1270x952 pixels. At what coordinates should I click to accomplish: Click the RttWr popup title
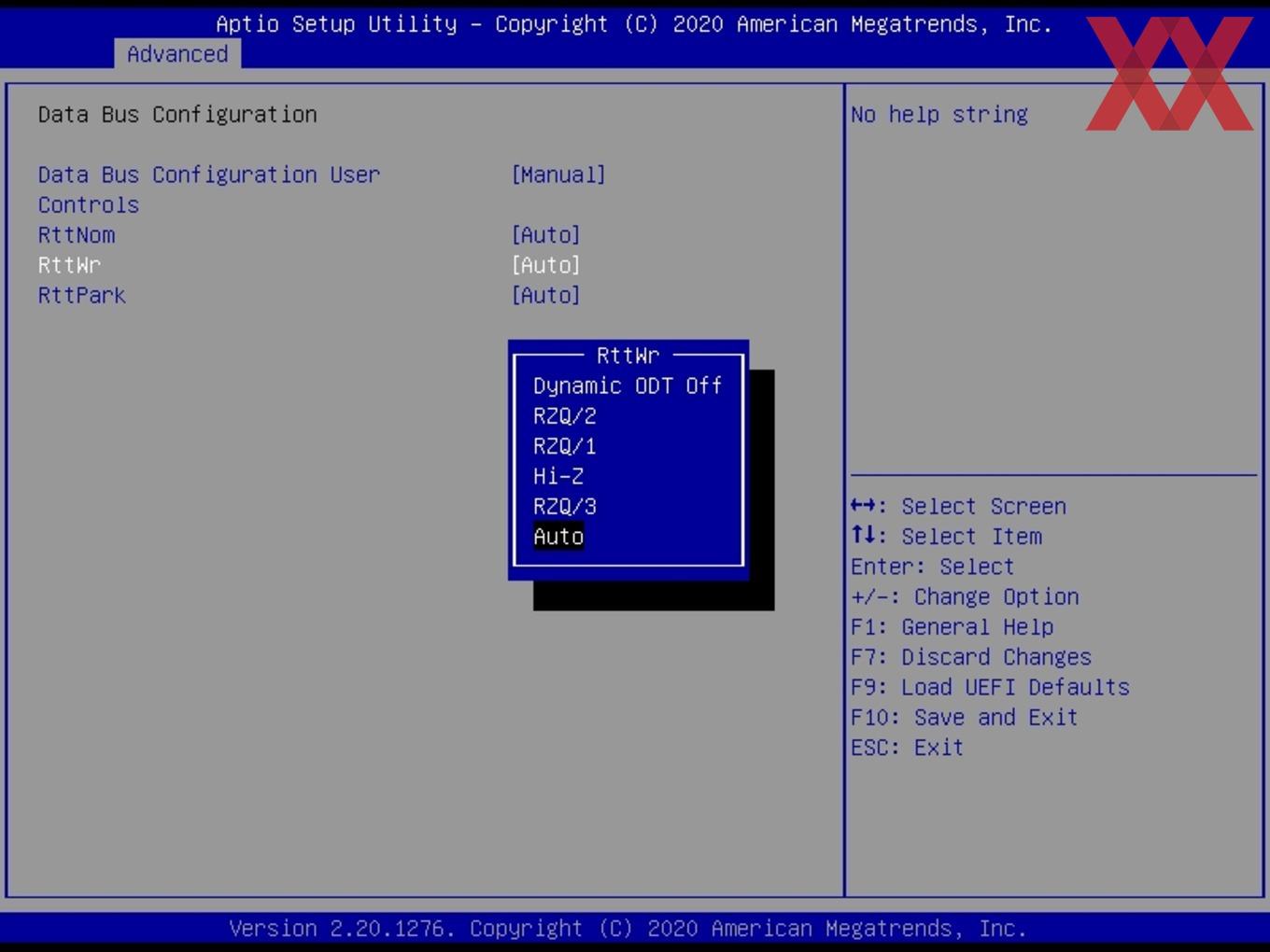pos(628,356)
